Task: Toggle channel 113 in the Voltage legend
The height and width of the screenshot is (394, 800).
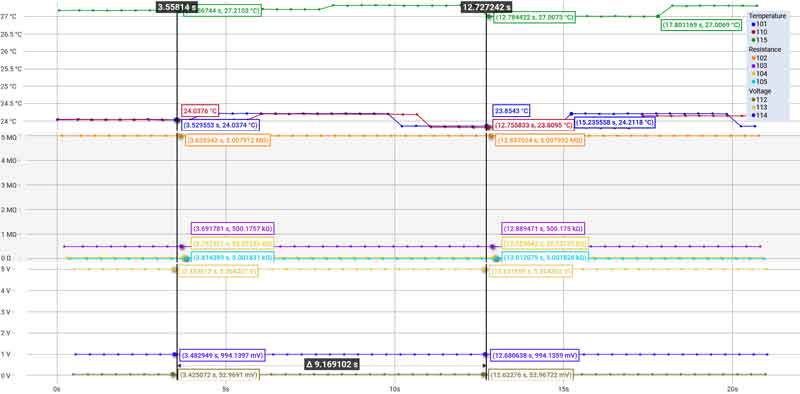Action: 760,107
